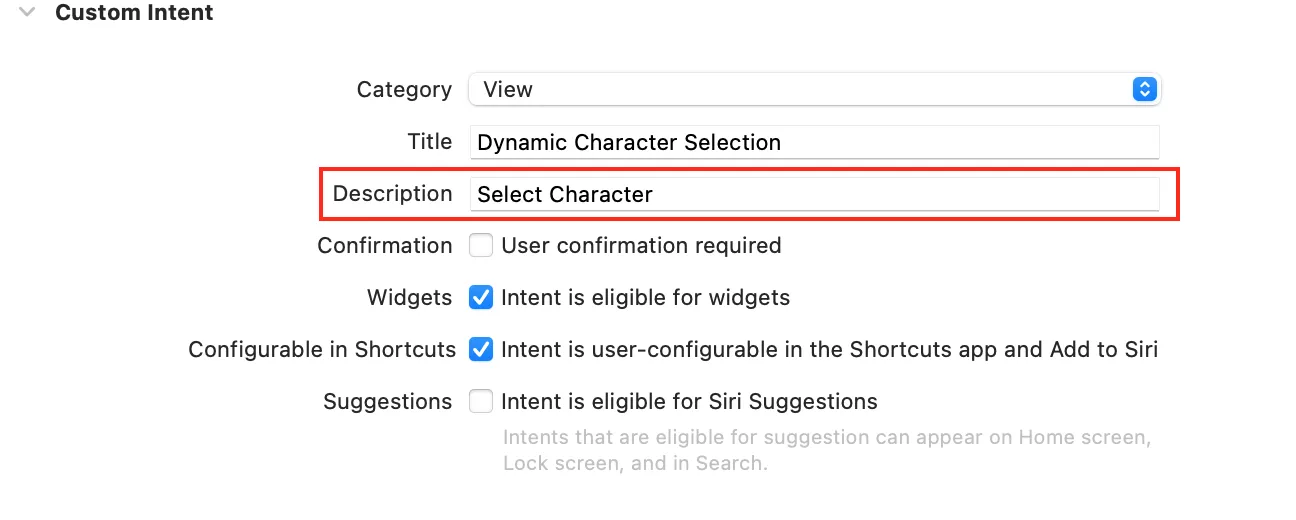Click the Category field label
Screen dimensions: 1296x520
pyautogui.click(x=404, y=90)
